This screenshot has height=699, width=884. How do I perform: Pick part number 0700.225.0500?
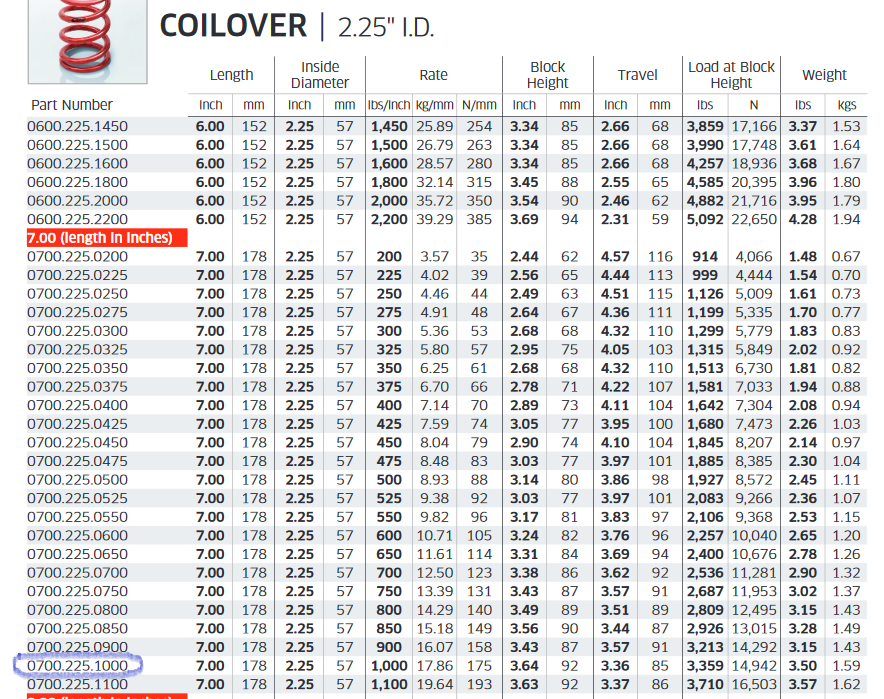[78, 480]
